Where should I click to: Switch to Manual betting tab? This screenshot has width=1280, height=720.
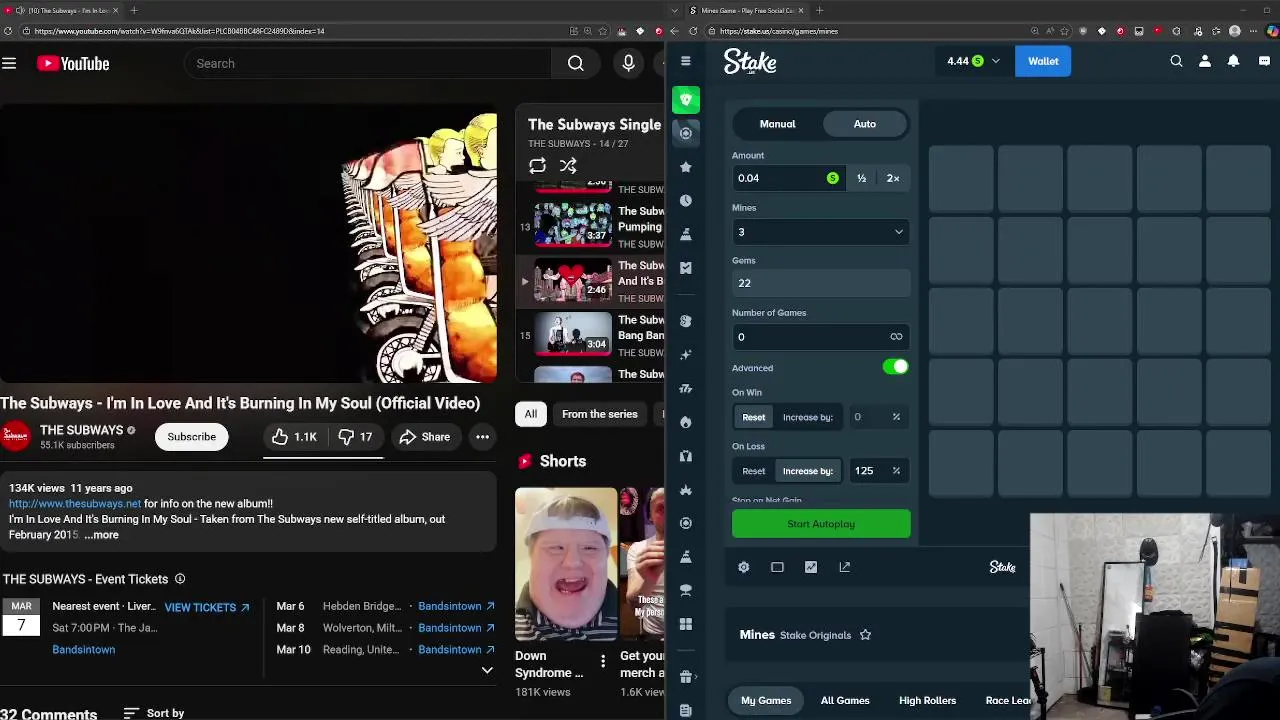coord(777,124)
